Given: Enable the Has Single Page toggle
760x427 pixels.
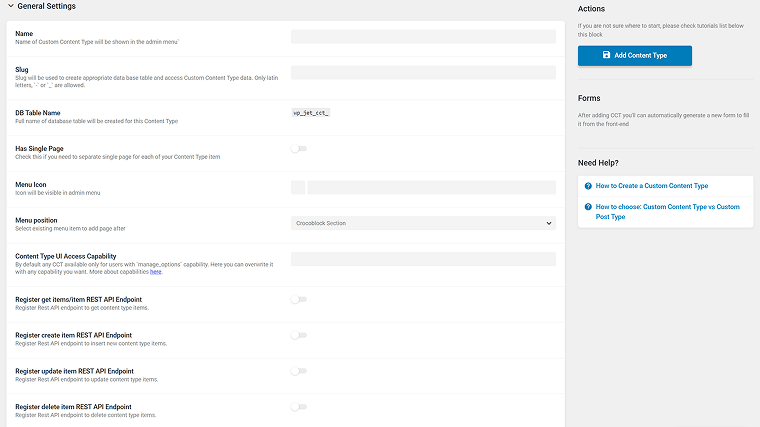Looking at the screenshot, I should [299, 149].
